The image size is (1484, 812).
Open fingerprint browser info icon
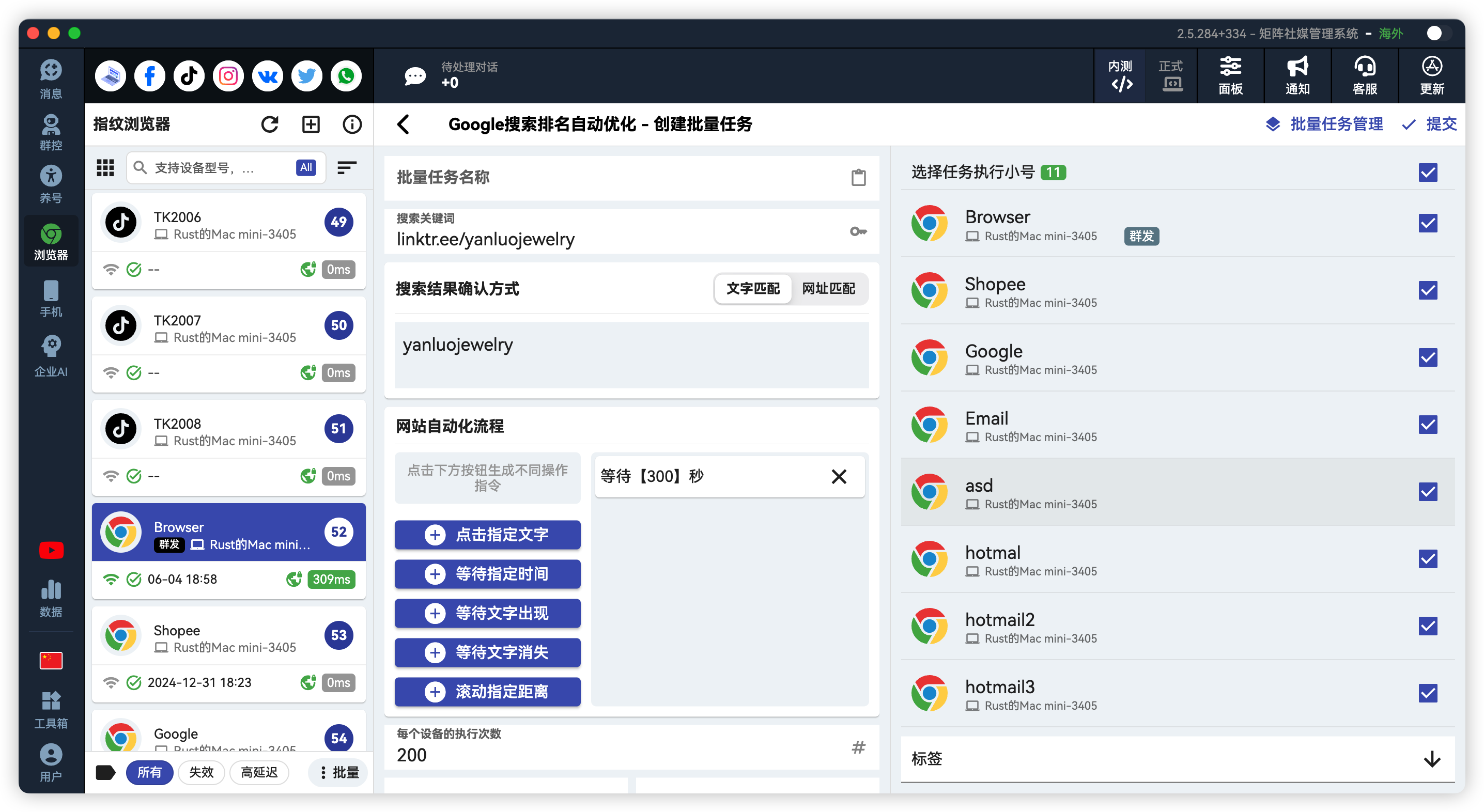(352, 124)
